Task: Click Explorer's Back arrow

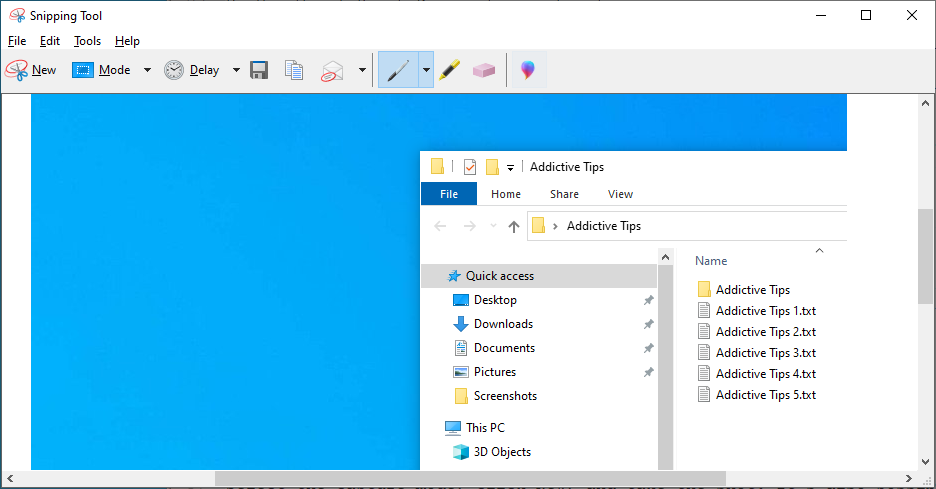Action: pos(440,226)
